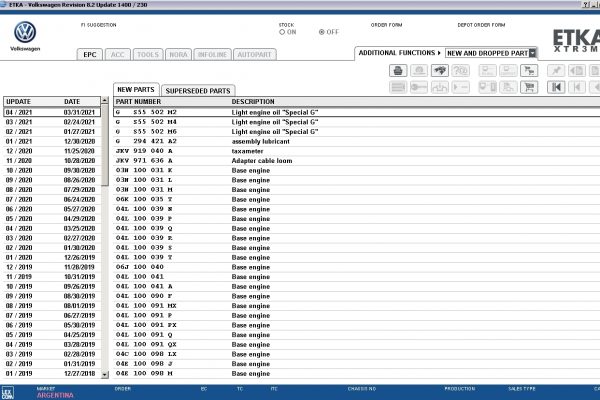Select part 06K 100 035 T row
This screenshot has height=400, width=600.
coord(356,199)
